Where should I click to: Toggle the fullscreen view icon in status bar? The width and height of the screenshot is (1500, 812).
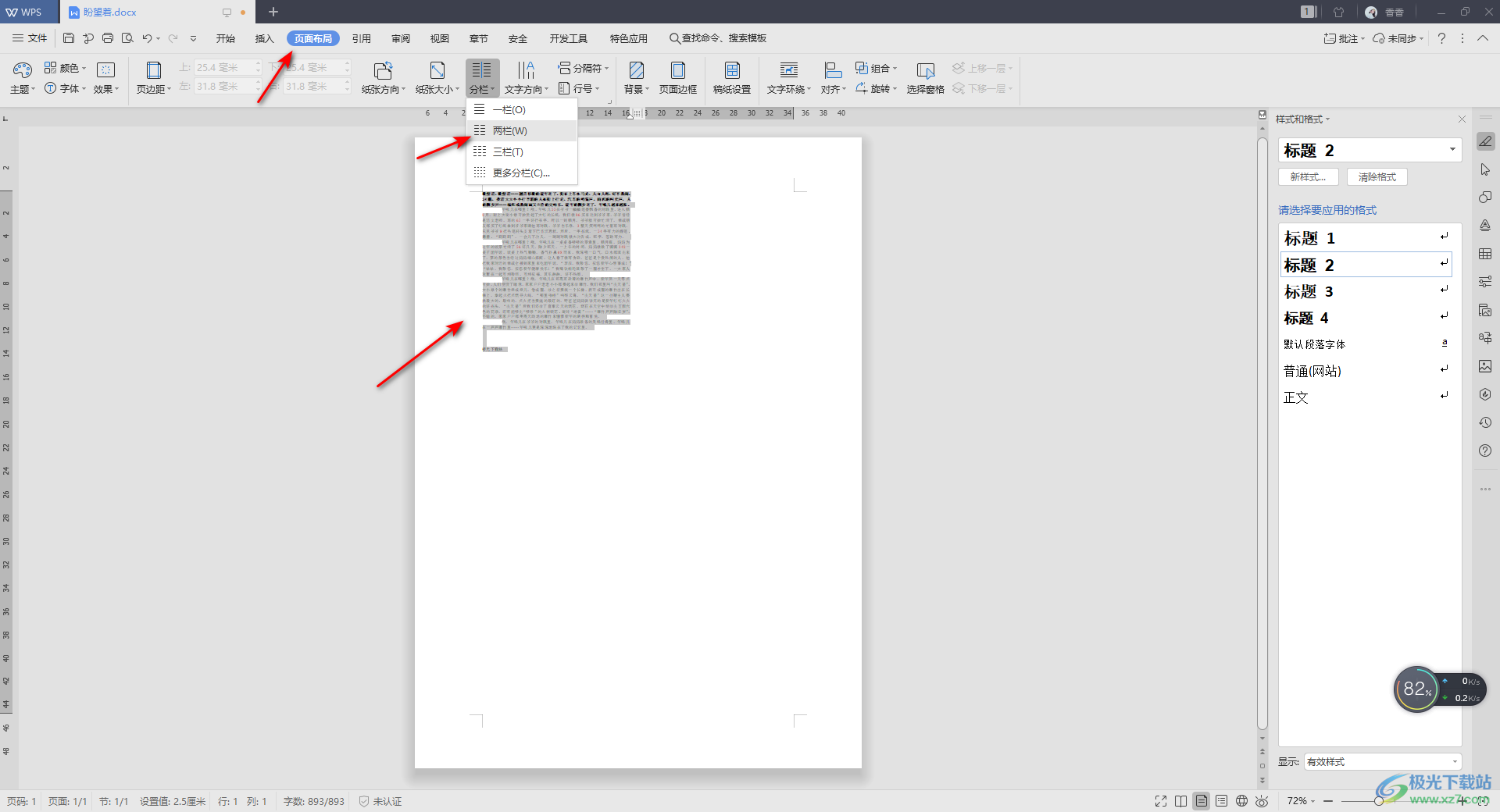[x=1161, y=801]
